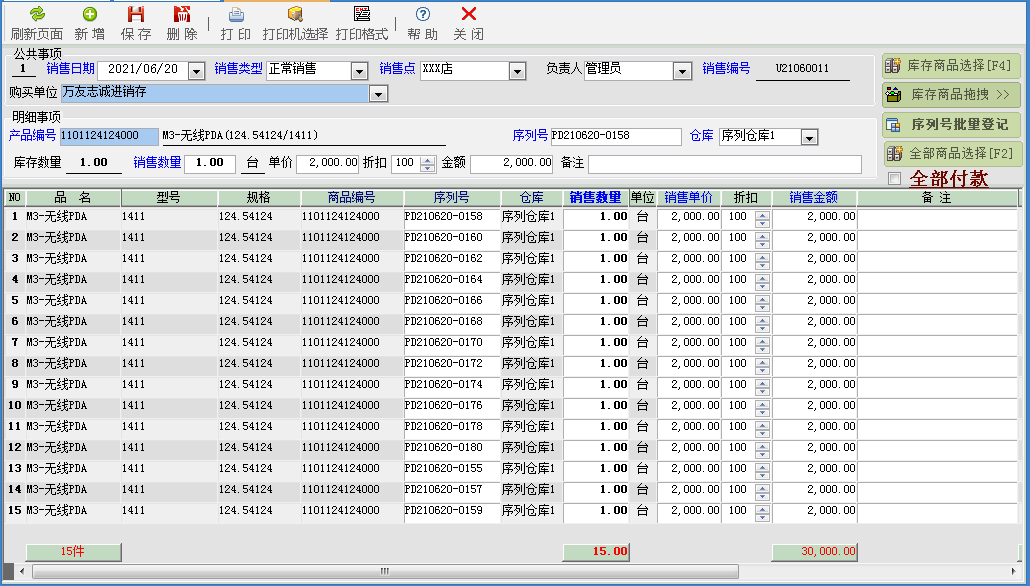Viewport: 1030px width, 586px height.
Task: Click 序列号批量登记 button
Action: [x=952, y=125]
